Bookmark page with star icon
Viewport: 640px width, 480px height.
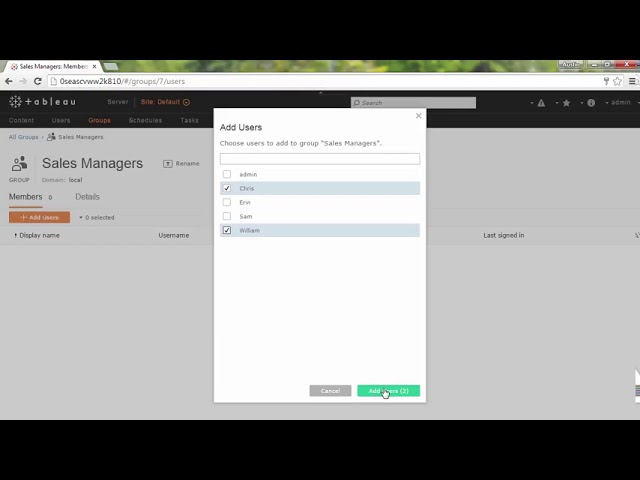click(618, 81)
